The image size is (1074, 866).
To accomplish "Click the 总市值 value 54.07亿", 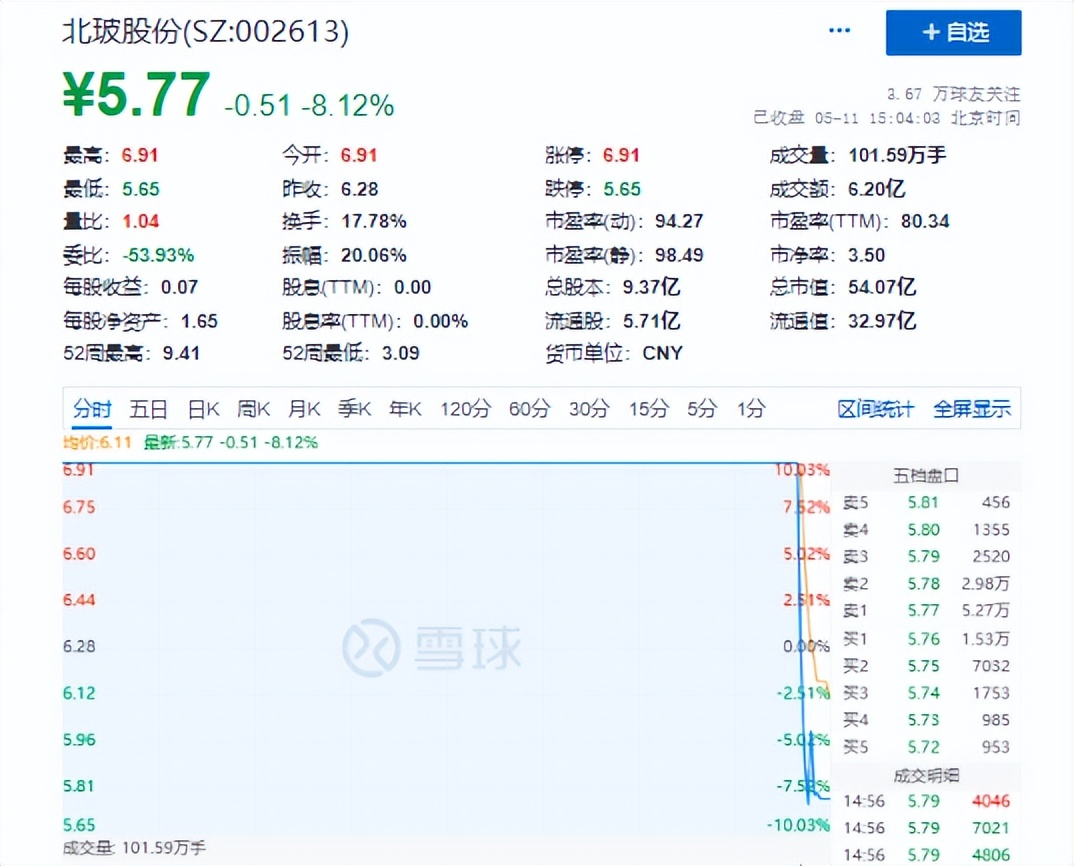I will tap(882, 287).
